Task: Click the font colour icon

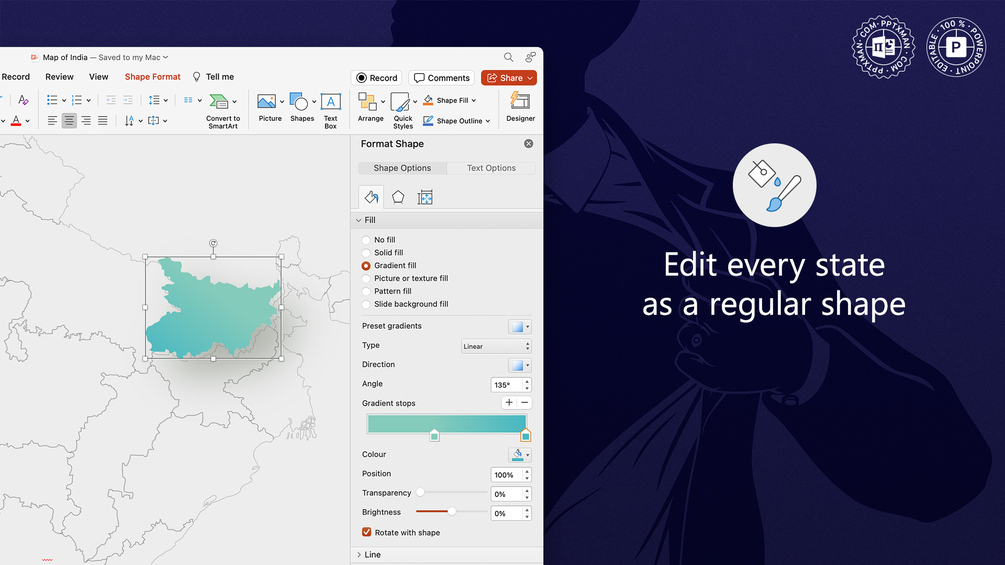Action: pyautogui.click(x=16, y=120)
